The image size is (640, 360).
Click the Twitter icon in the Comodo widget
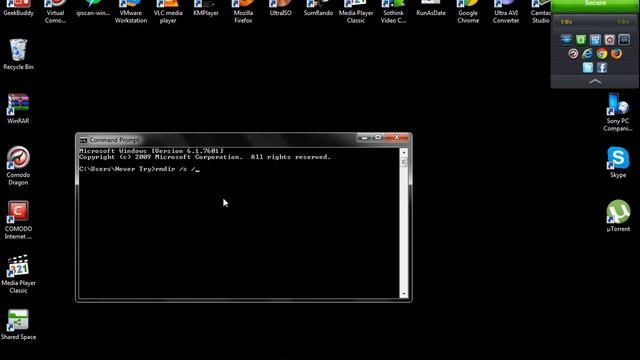587,67
